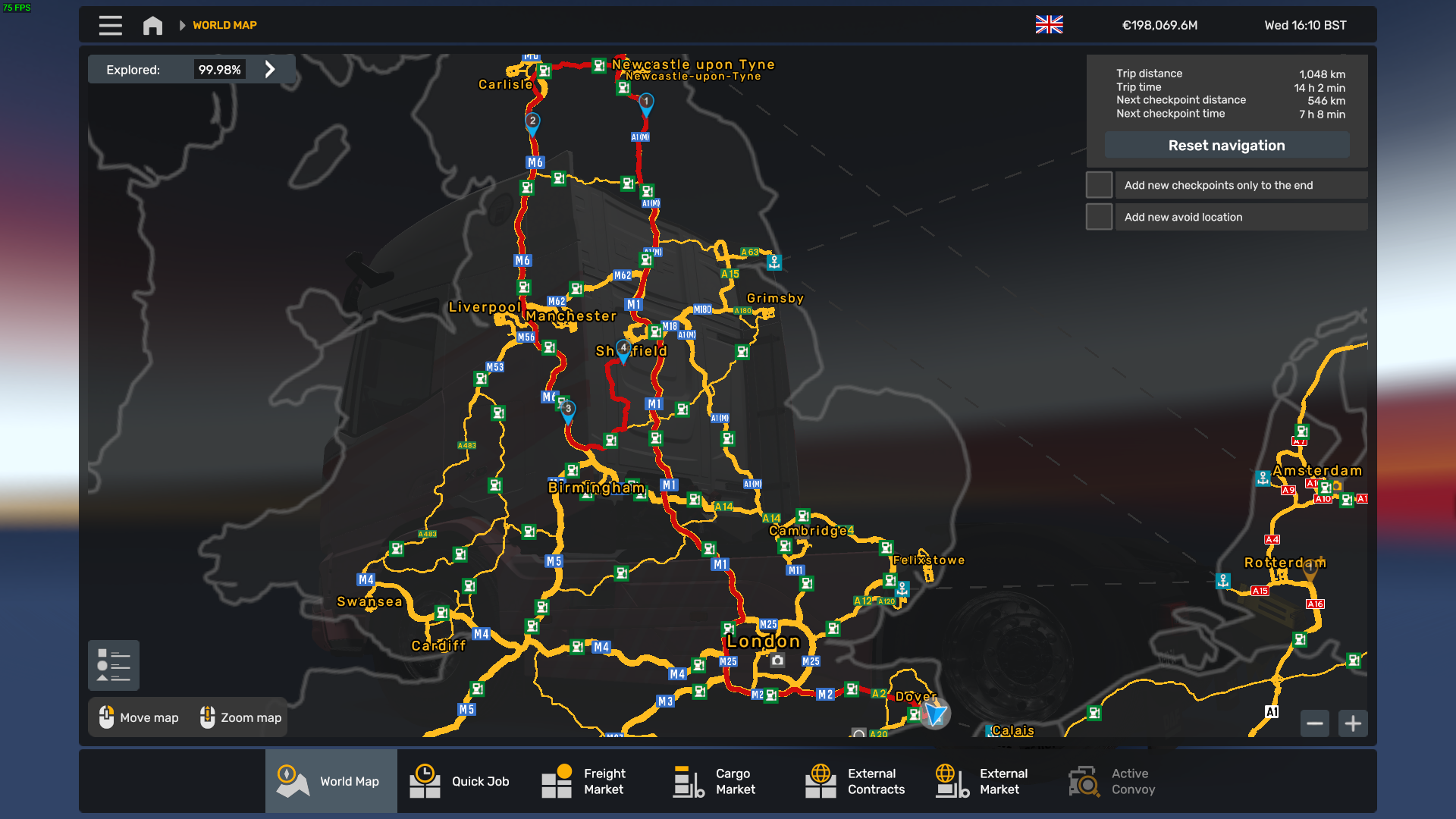Click the Next checkpoint distance 546 km value
Image resolution: width=1456 pixels, height=819 pixels.
click(1326, 101)
